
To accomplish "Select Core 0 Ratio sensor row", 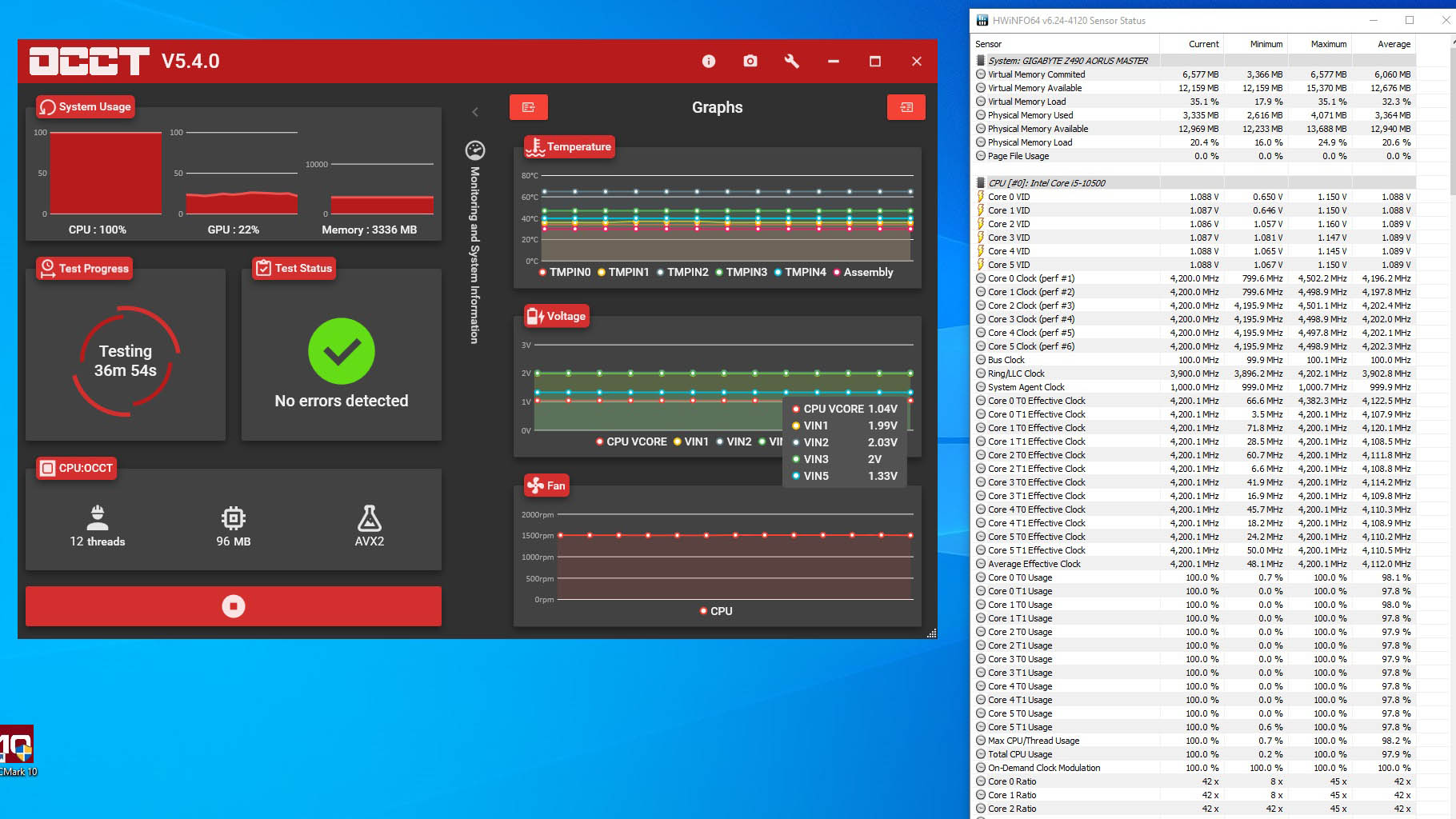I will pyautogui.click(x=1193, y=781).
